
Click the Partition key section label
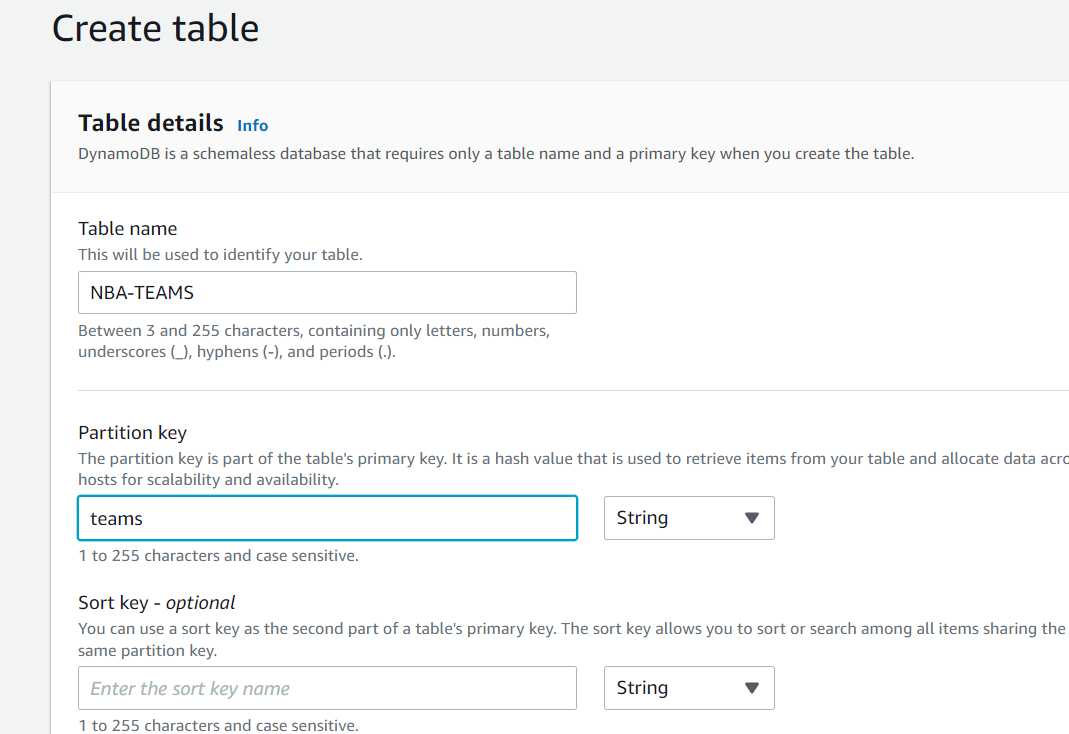[132, 432]
